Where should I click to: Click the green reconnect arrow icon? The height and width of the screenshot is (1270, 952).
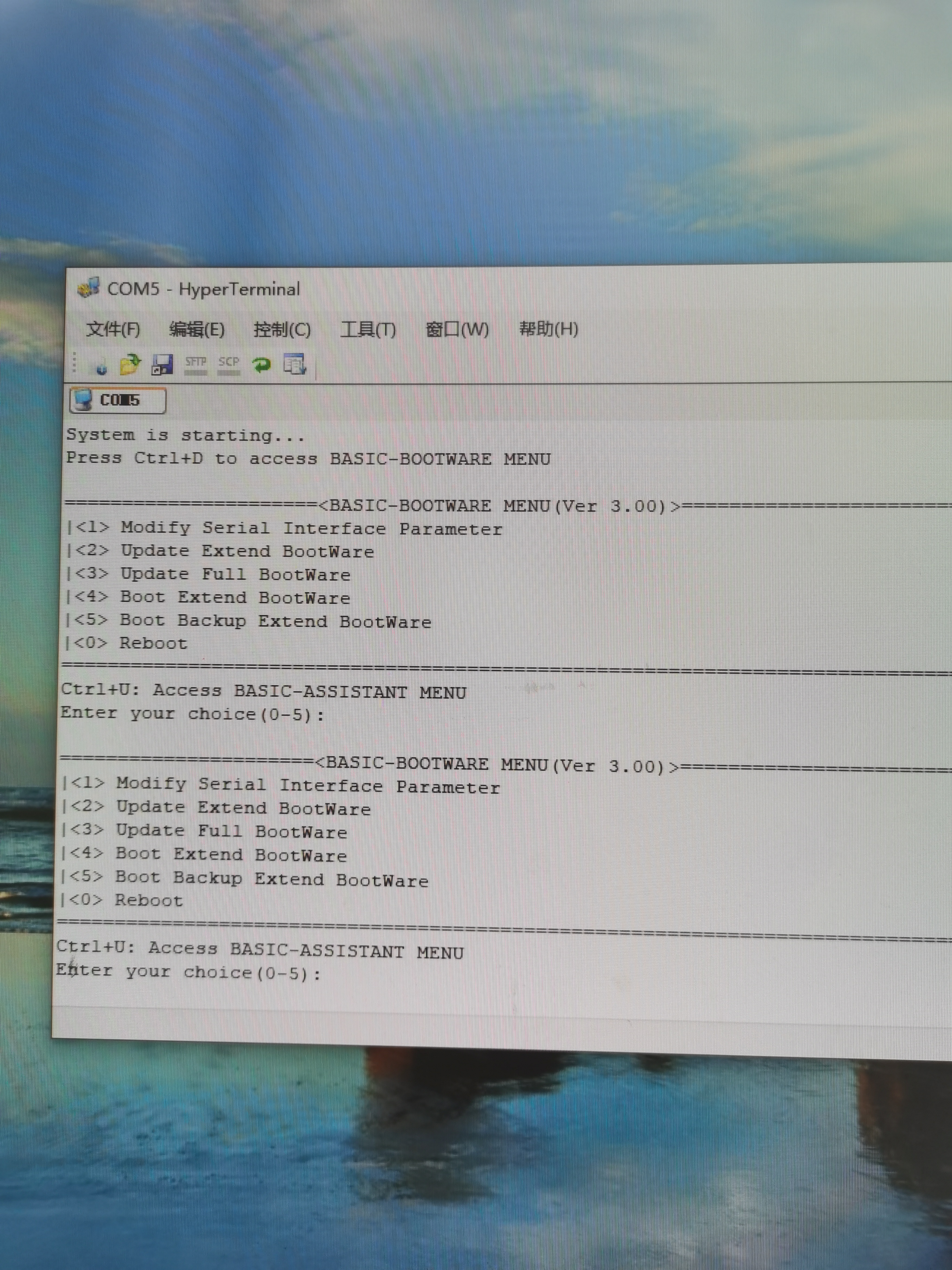[262, 364]
